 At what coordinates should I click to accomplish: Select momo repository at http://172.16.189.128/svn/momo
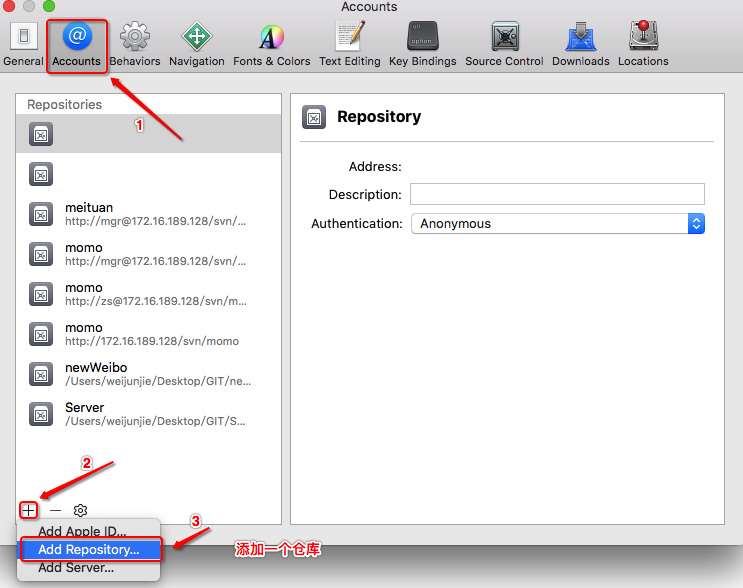click(148, 334)
